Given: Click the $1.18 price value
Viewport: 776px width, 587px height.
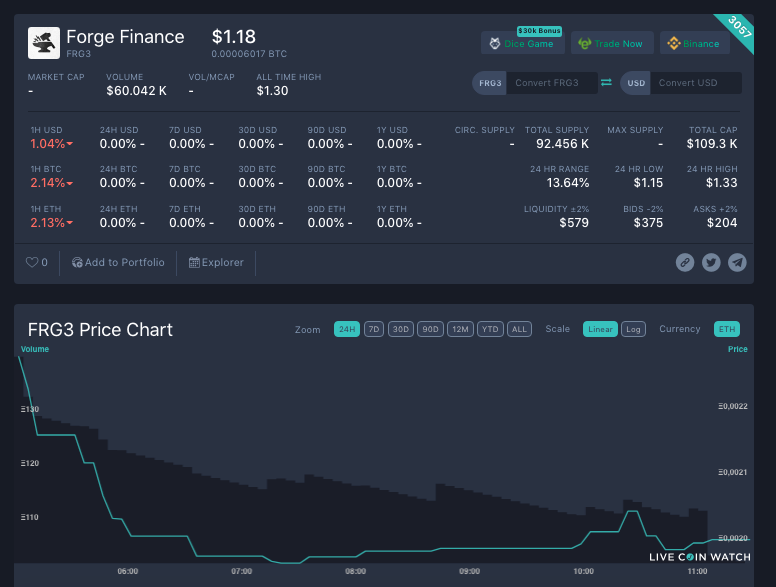Looking at the screenshot, I should click(234, 37).
